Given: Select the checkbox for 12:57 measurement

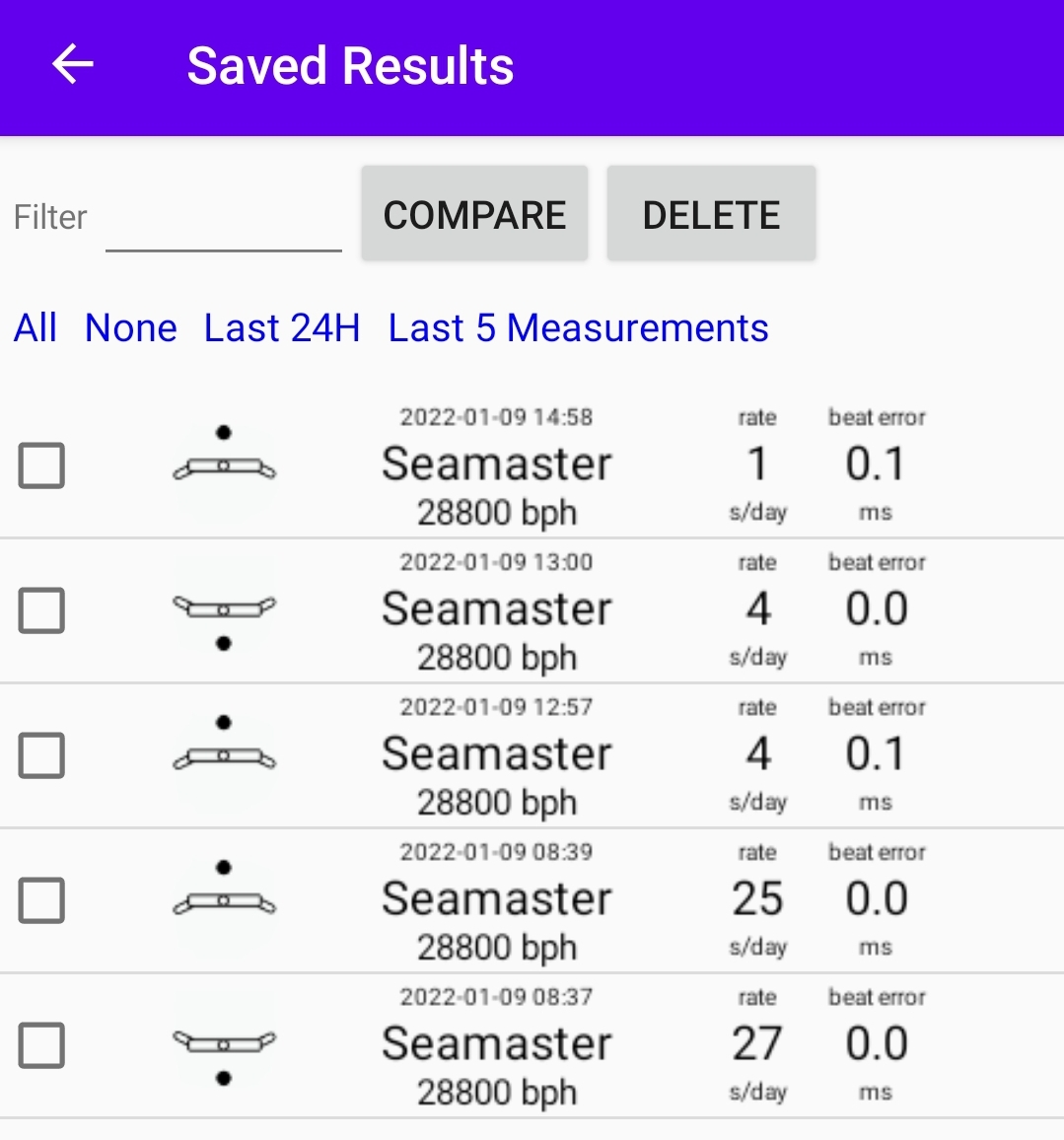Looking at the screenshot, I should [42, 755].
